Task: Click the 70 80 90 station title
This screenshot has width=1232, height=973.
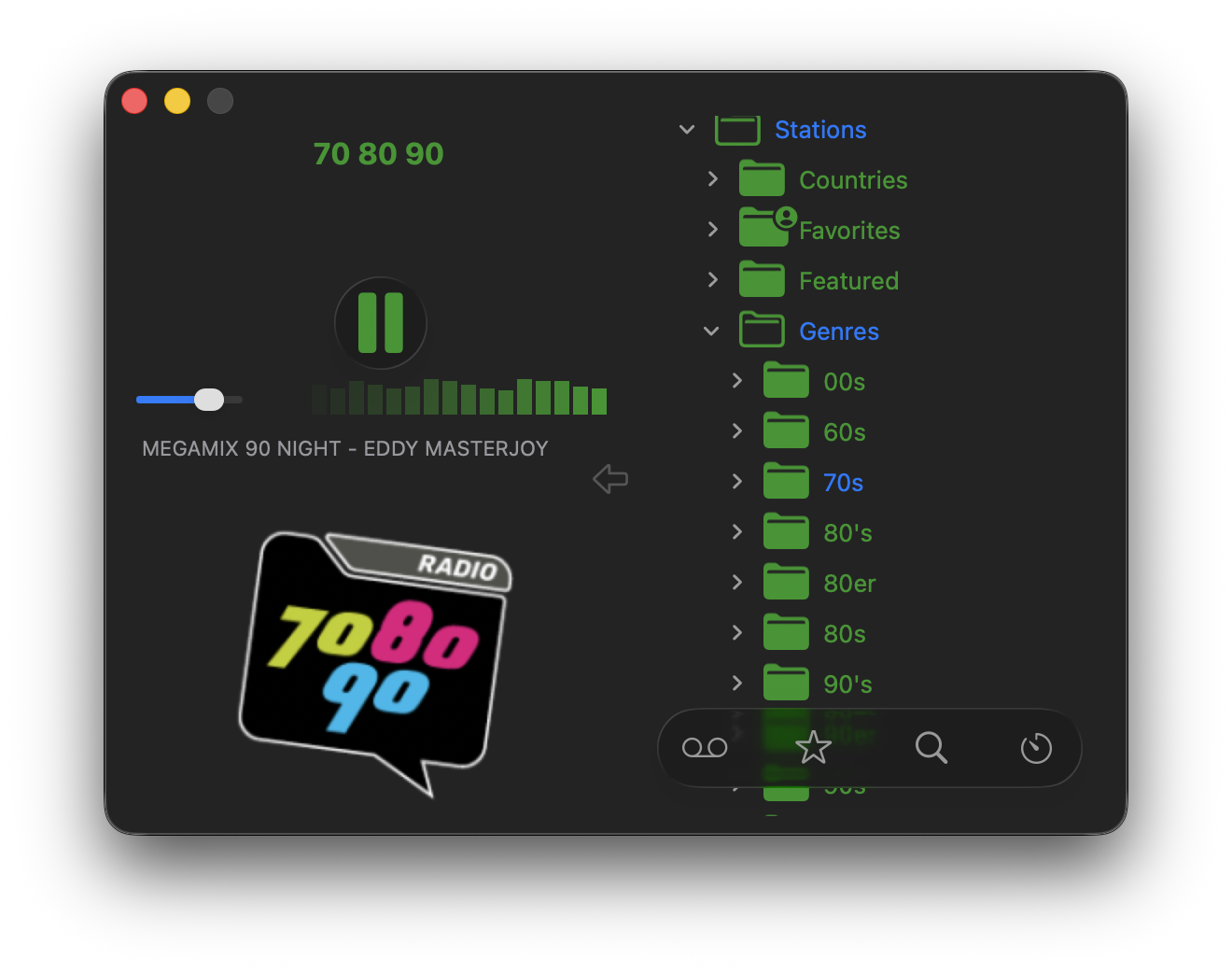Action: click(378, 154)
